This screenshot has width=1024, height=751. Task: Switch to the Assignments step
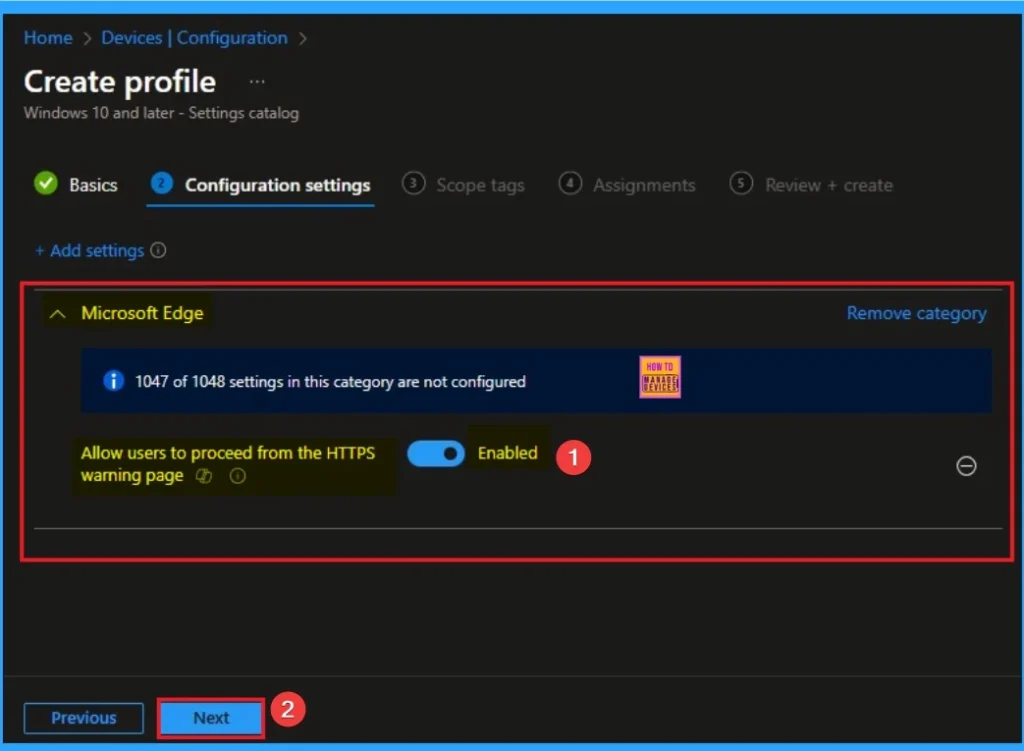(x=627, y=185)
